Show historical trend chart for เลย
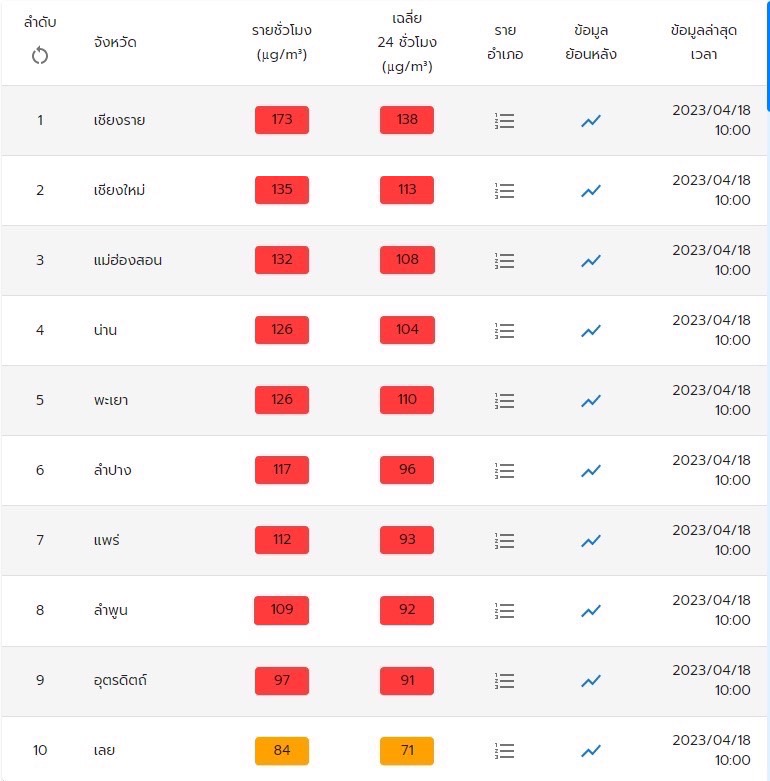 pyautogui.click(x=591, y=751)
